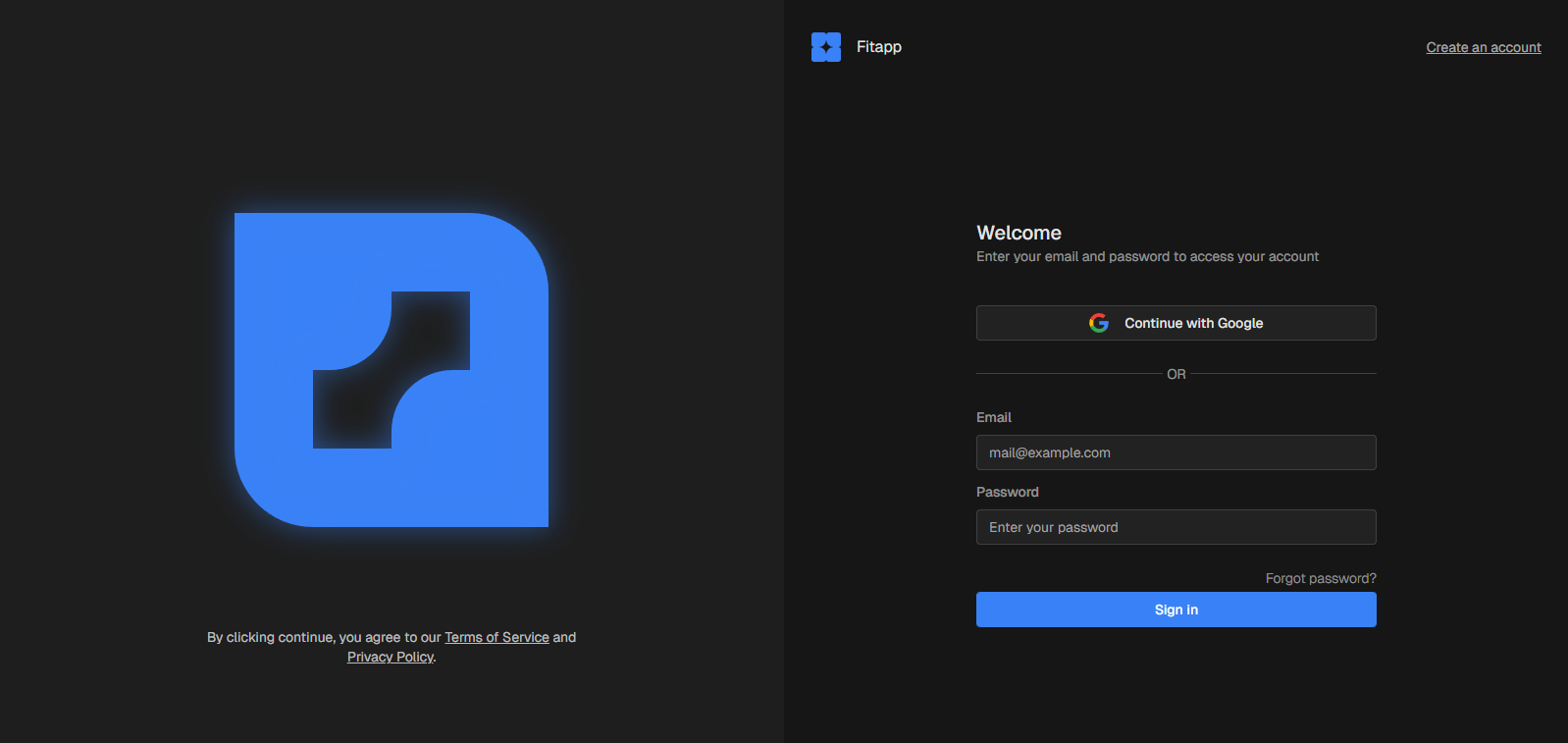Click the Google G icon
This screenshot has width=1568, height=743.
tap(1098, 323)
